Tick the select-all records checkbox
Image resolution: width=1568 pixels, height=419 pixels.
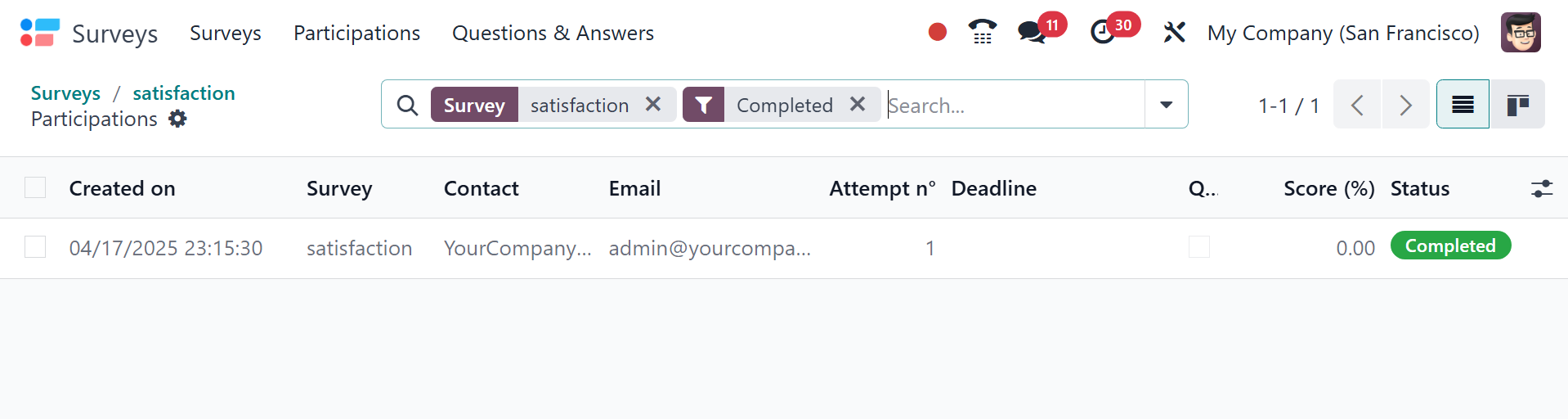tap(35, 188)
